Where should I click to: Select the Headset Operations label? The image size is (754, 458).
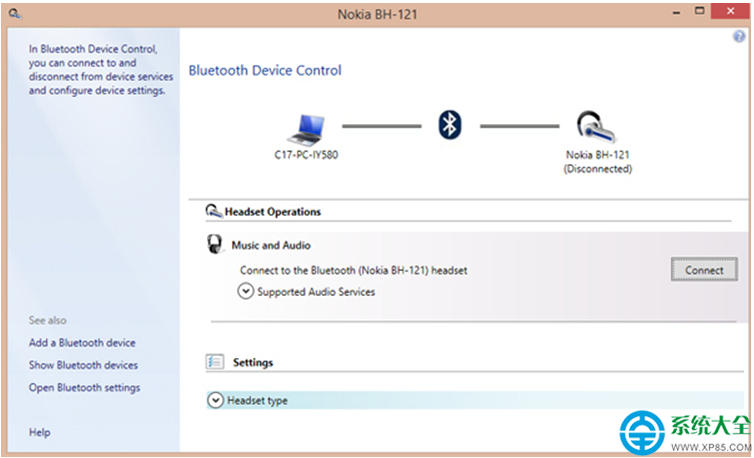[273, 212]
